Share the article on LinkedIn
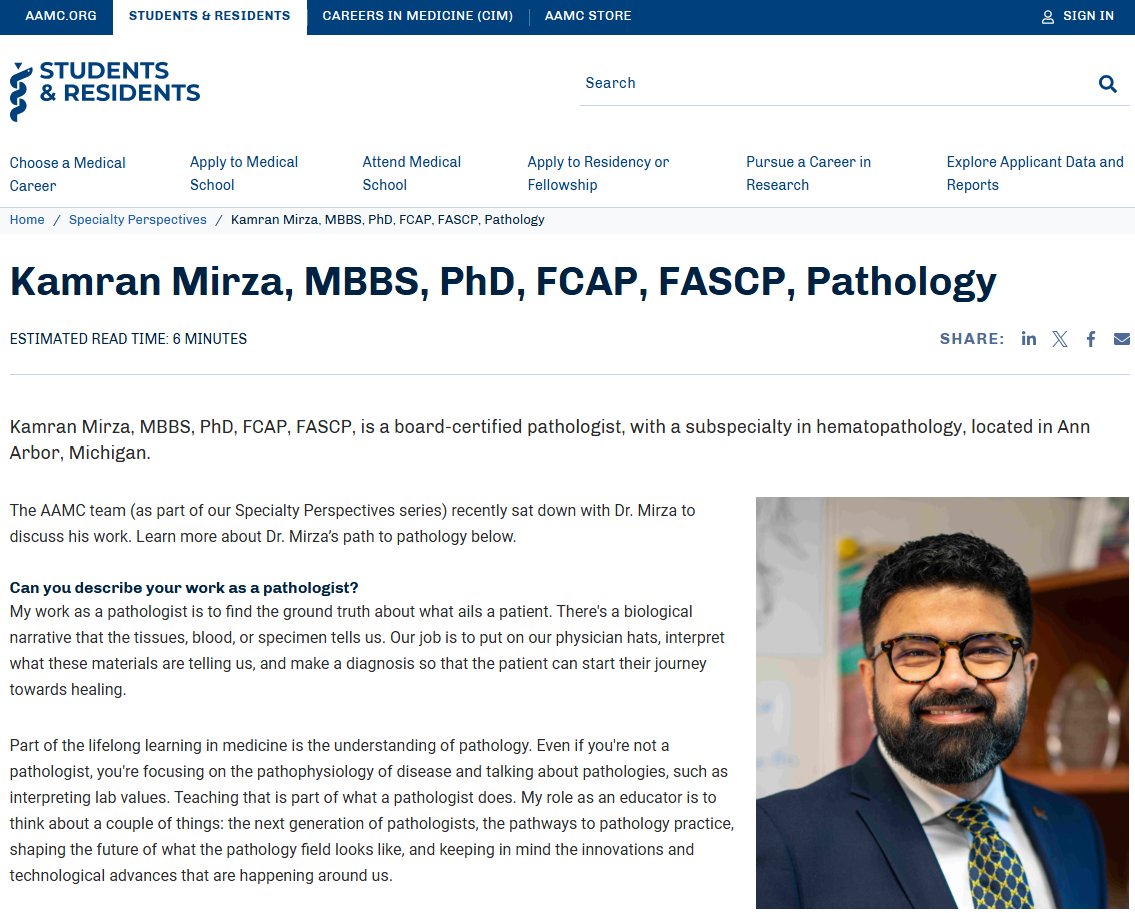This screenshot has width=1135, height=913. pos(1029,338)
